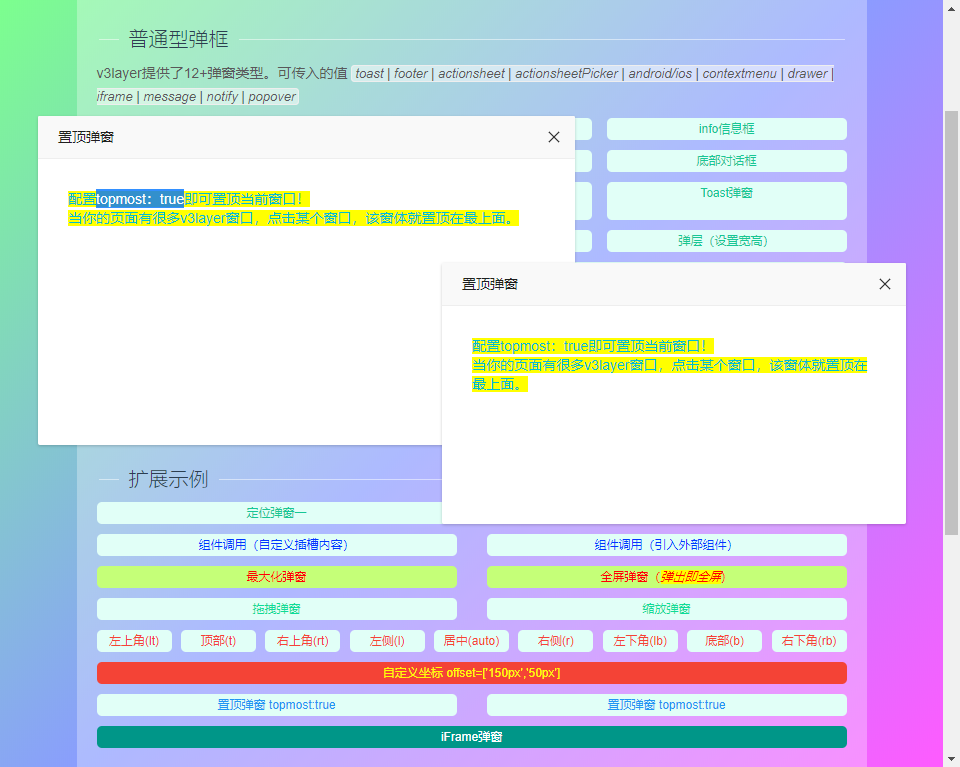Screen dimensions: 960x767
Task: Launch the 最大化弹窗 maximized dialog
Action: 277,576
